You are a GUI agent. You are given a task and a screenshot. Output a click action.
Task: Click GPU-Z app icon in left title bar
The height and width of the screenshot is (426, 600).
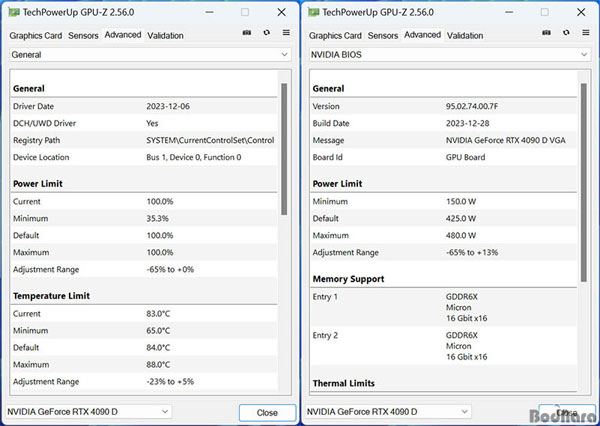coord(14,12)
